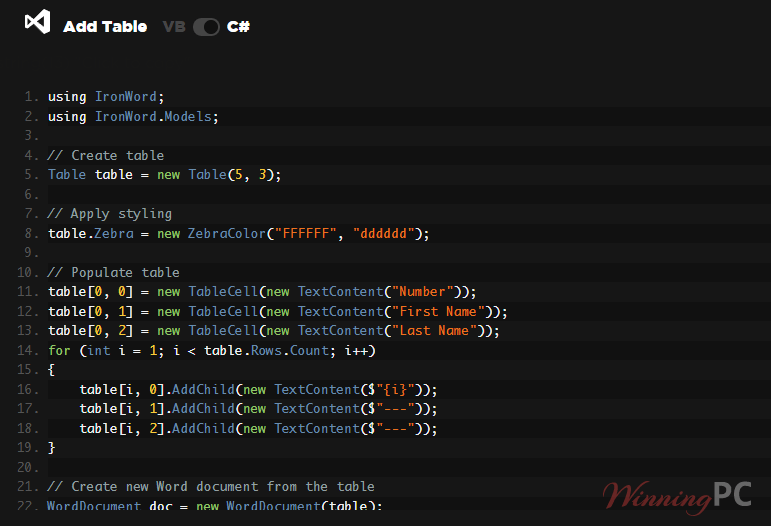This screenshot has width=771, height=526.
Task: Click the for loop line 14
Action: click(212, 351)
